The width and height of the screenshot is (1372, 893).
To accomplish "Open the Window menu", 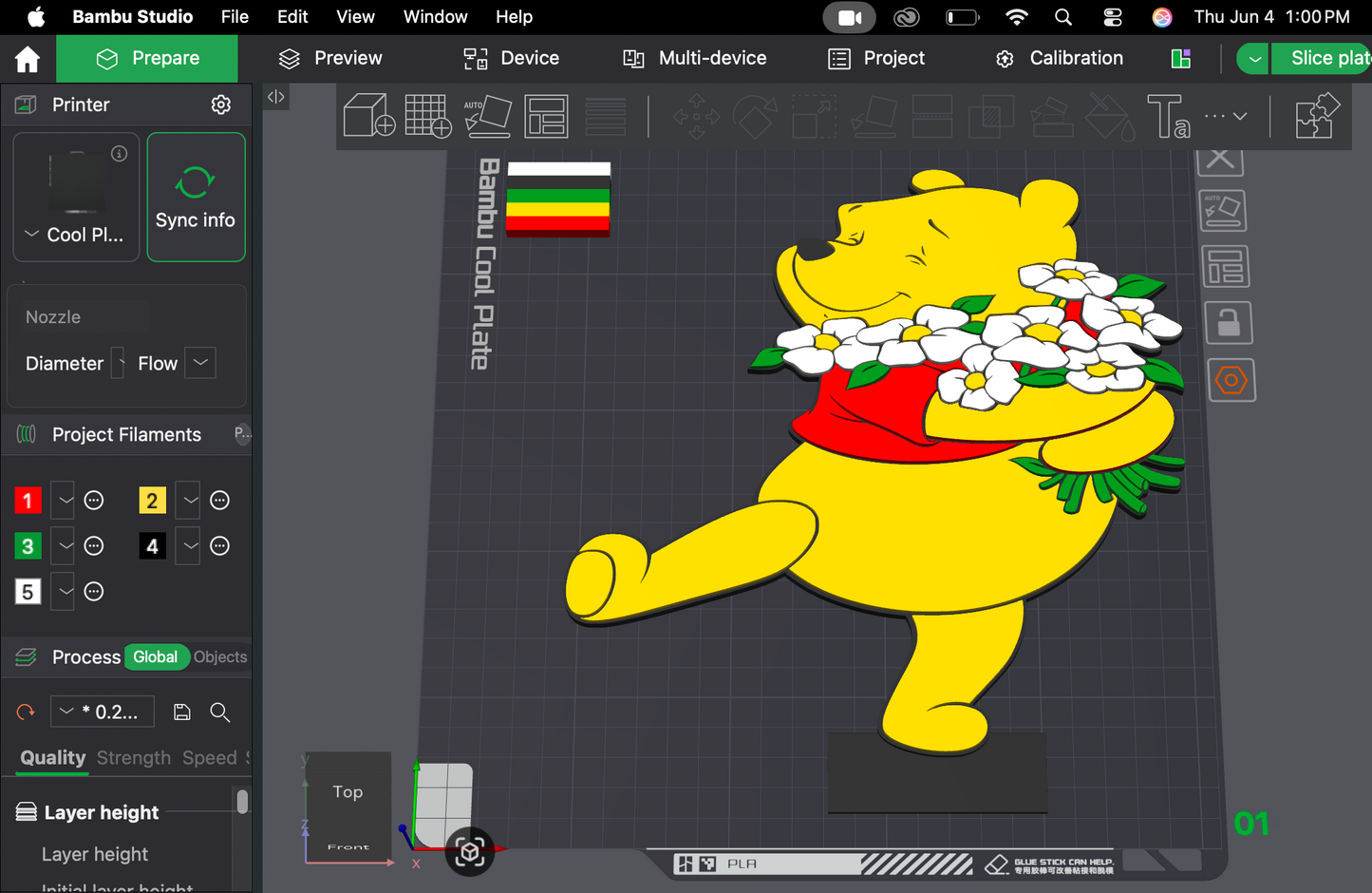I will [436, 17].
